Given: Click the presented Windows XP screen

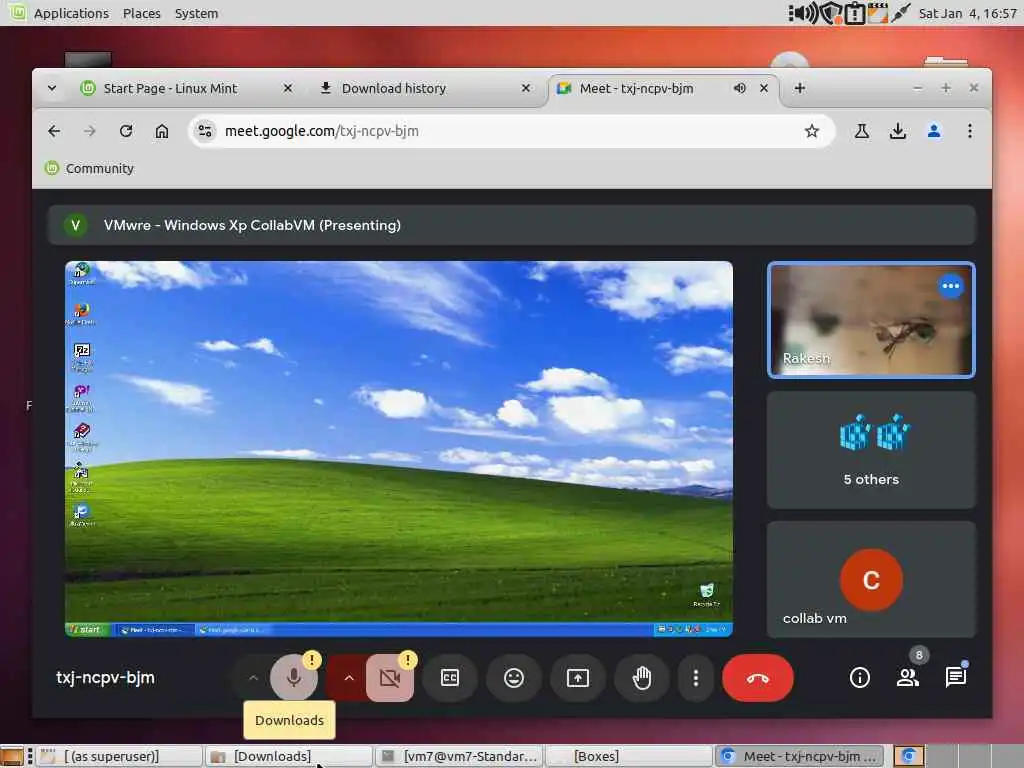Looking at the screenshot, I should [398, 449].
